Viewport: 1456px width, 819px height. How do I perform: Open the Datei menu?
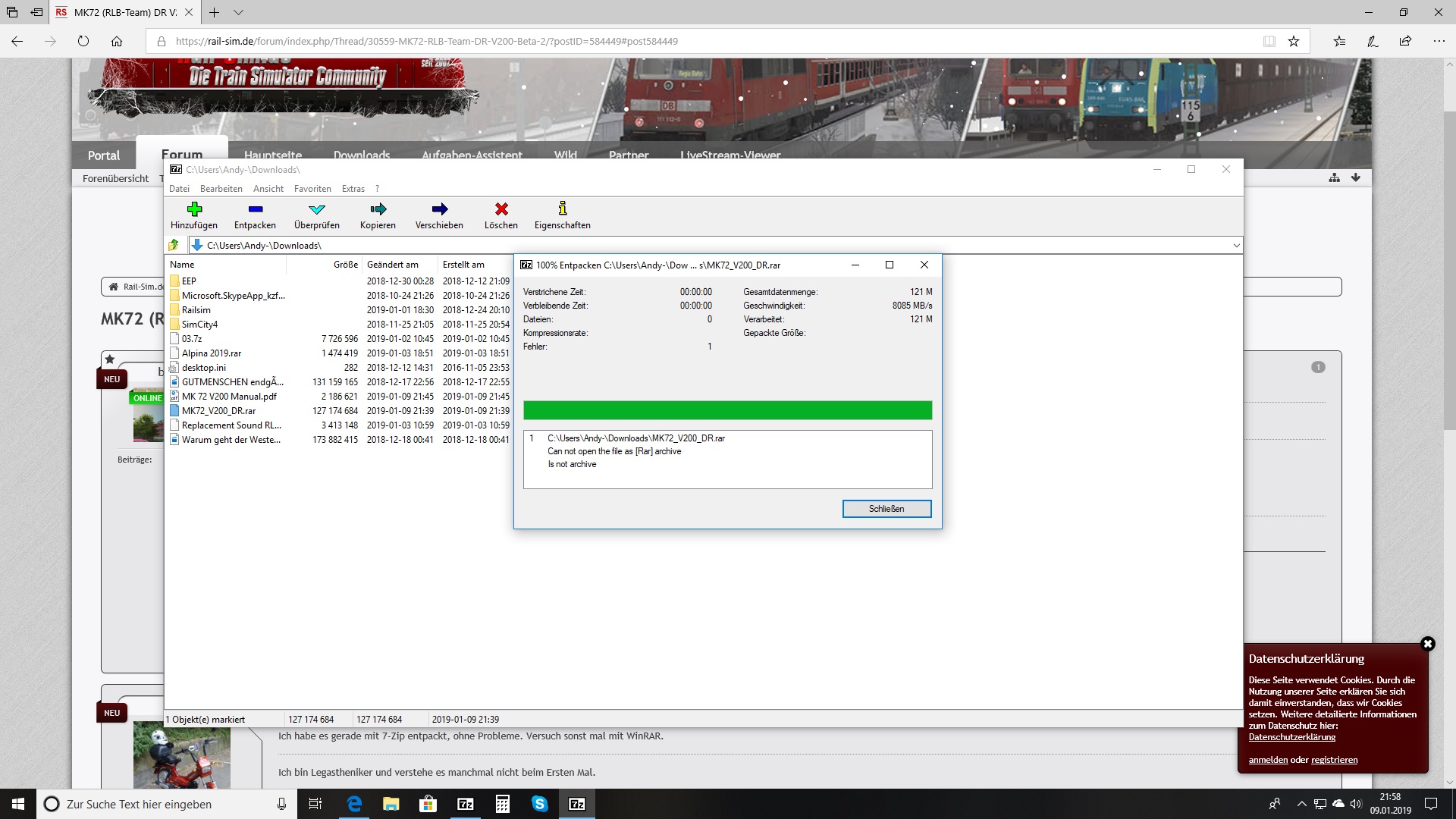tap(179, 189)
